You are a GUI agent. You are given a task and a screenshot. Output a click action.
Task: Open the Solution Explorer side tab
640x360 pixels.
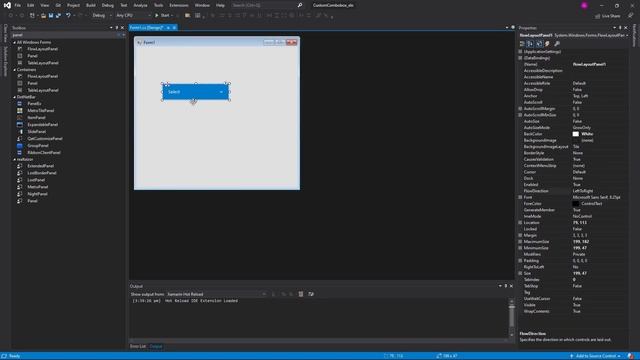coord(5,61)
